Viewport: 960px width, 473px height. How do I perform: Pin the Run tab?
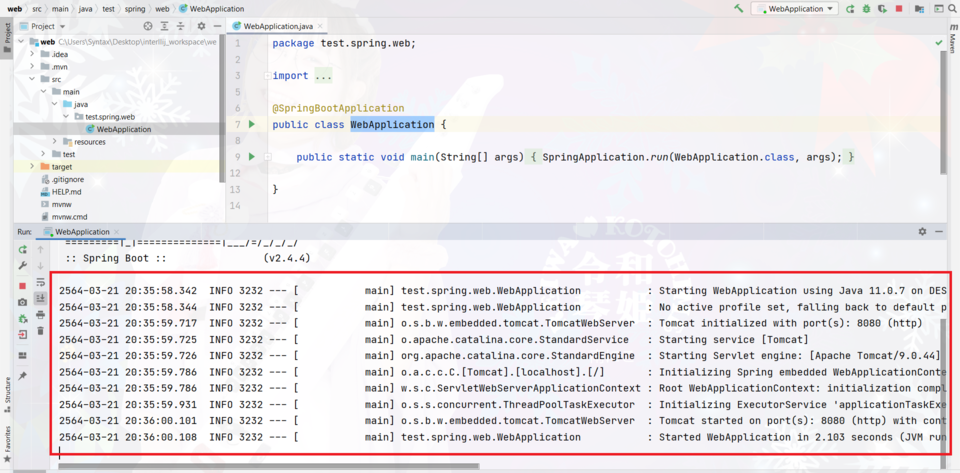point(23,376)
